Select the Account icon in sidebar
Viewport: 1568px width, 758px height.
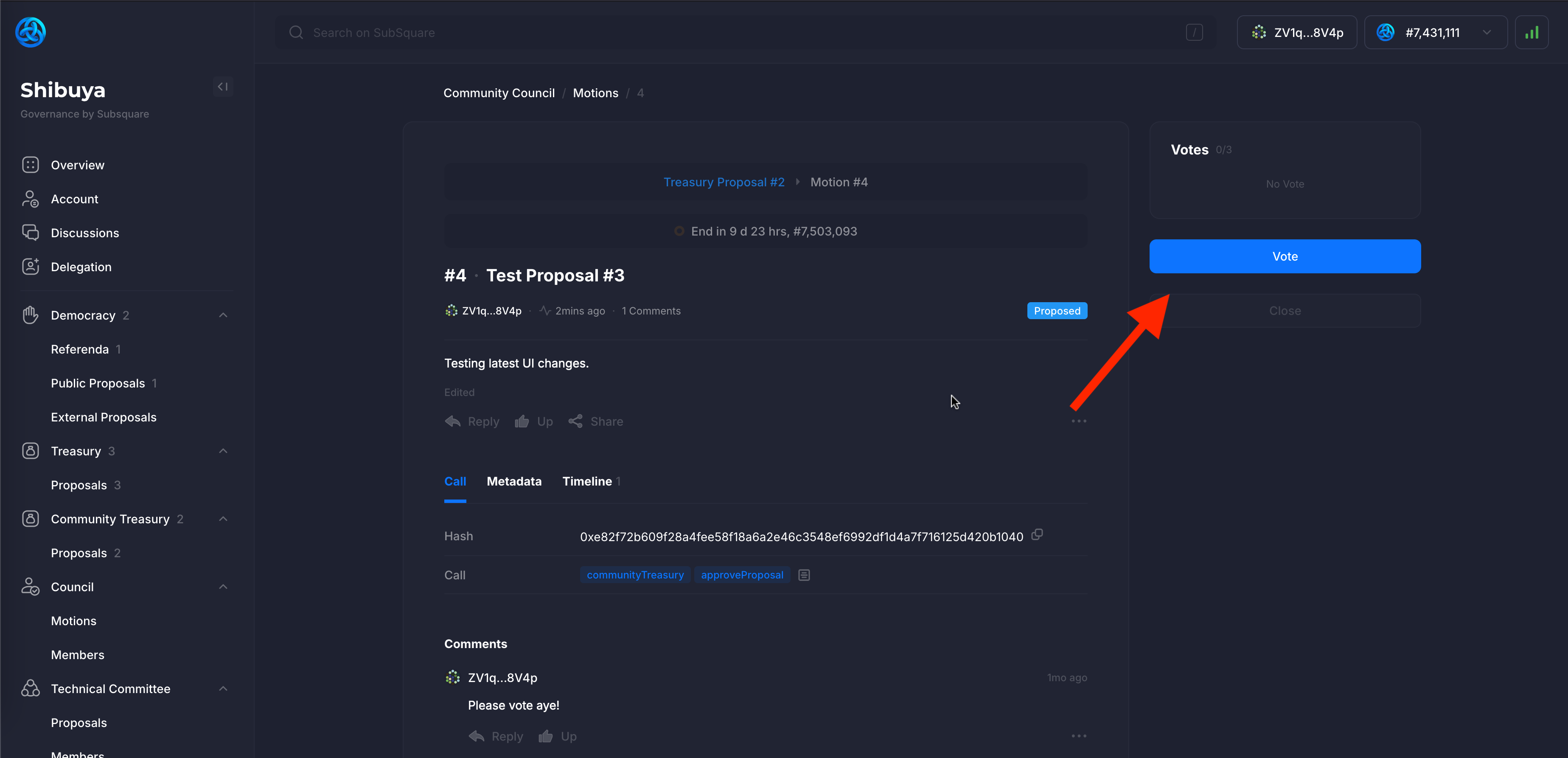pos(31,199)
